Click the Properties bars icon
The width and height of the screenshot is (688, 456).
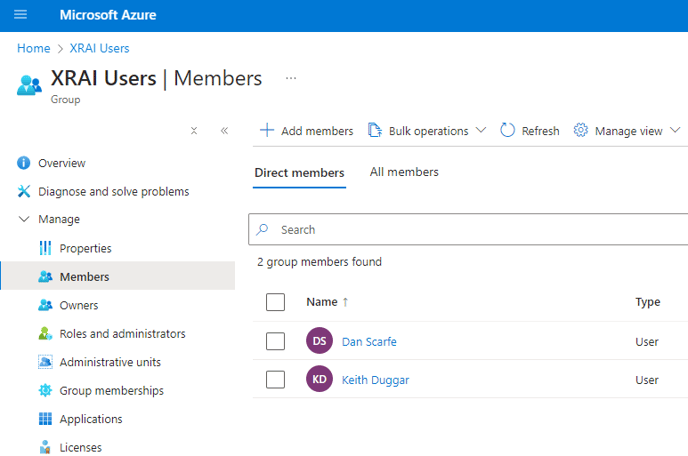click(x=45, y=248)
